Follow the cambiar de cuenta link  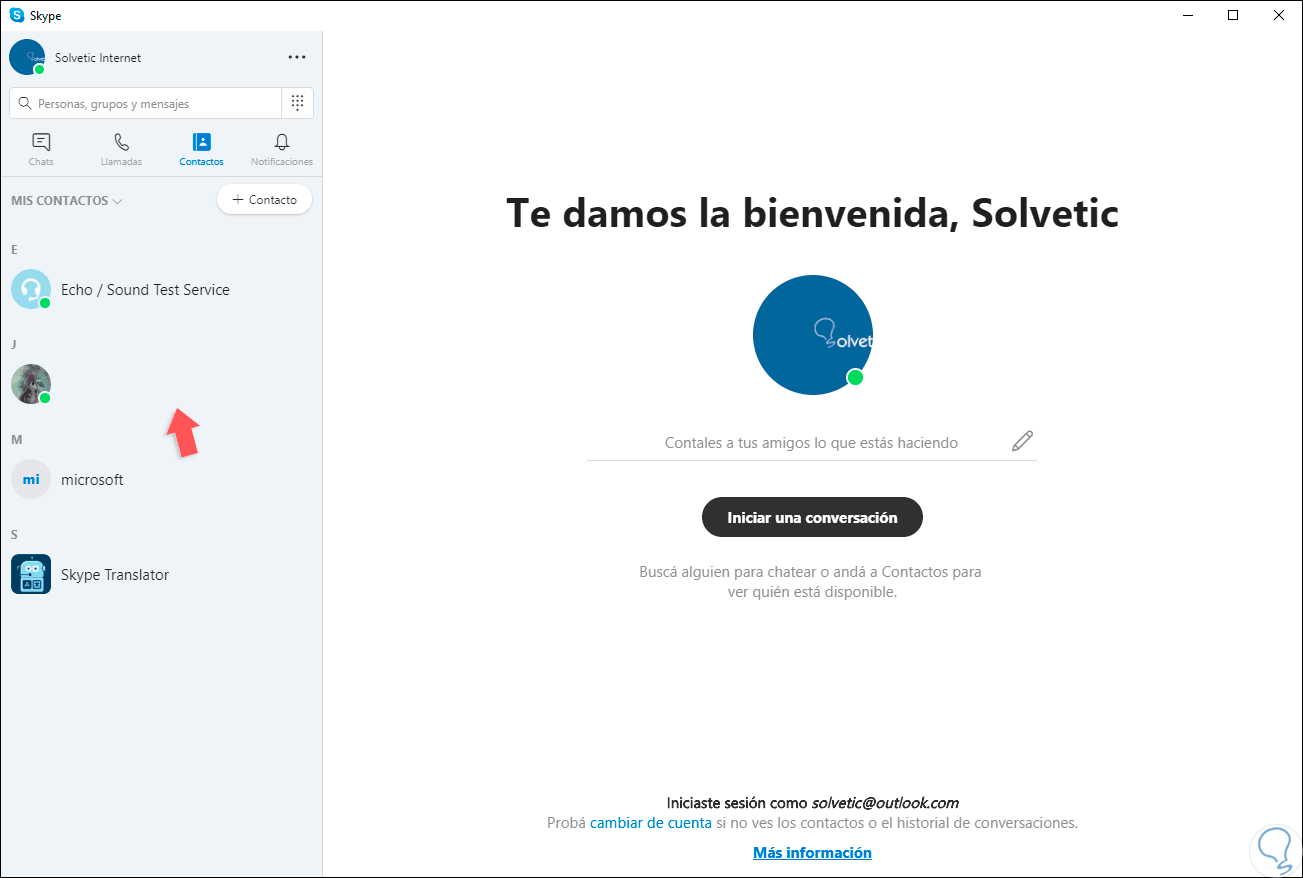tap(651, 823)
